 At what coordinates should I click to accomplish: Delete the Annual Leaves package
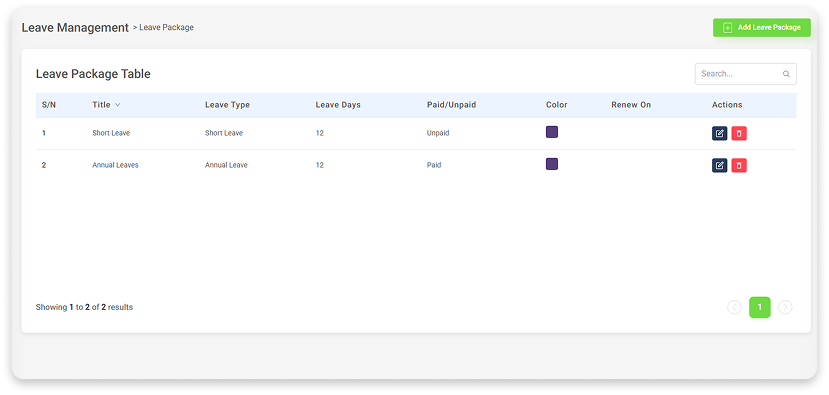(x=739, y=166)
